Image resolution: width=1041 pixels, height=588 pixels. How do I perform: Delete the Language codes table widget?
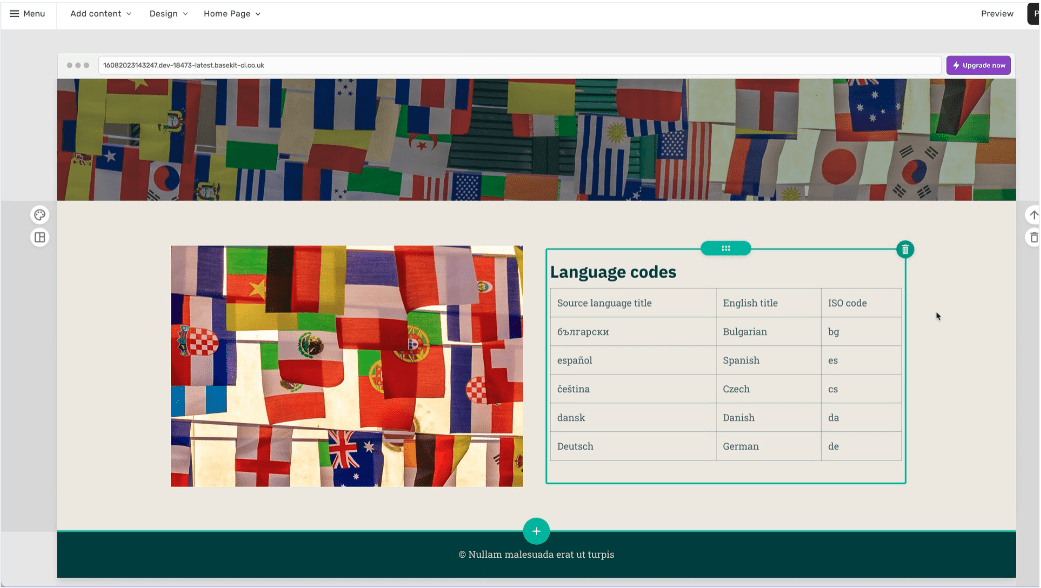(x=905, y=249)
